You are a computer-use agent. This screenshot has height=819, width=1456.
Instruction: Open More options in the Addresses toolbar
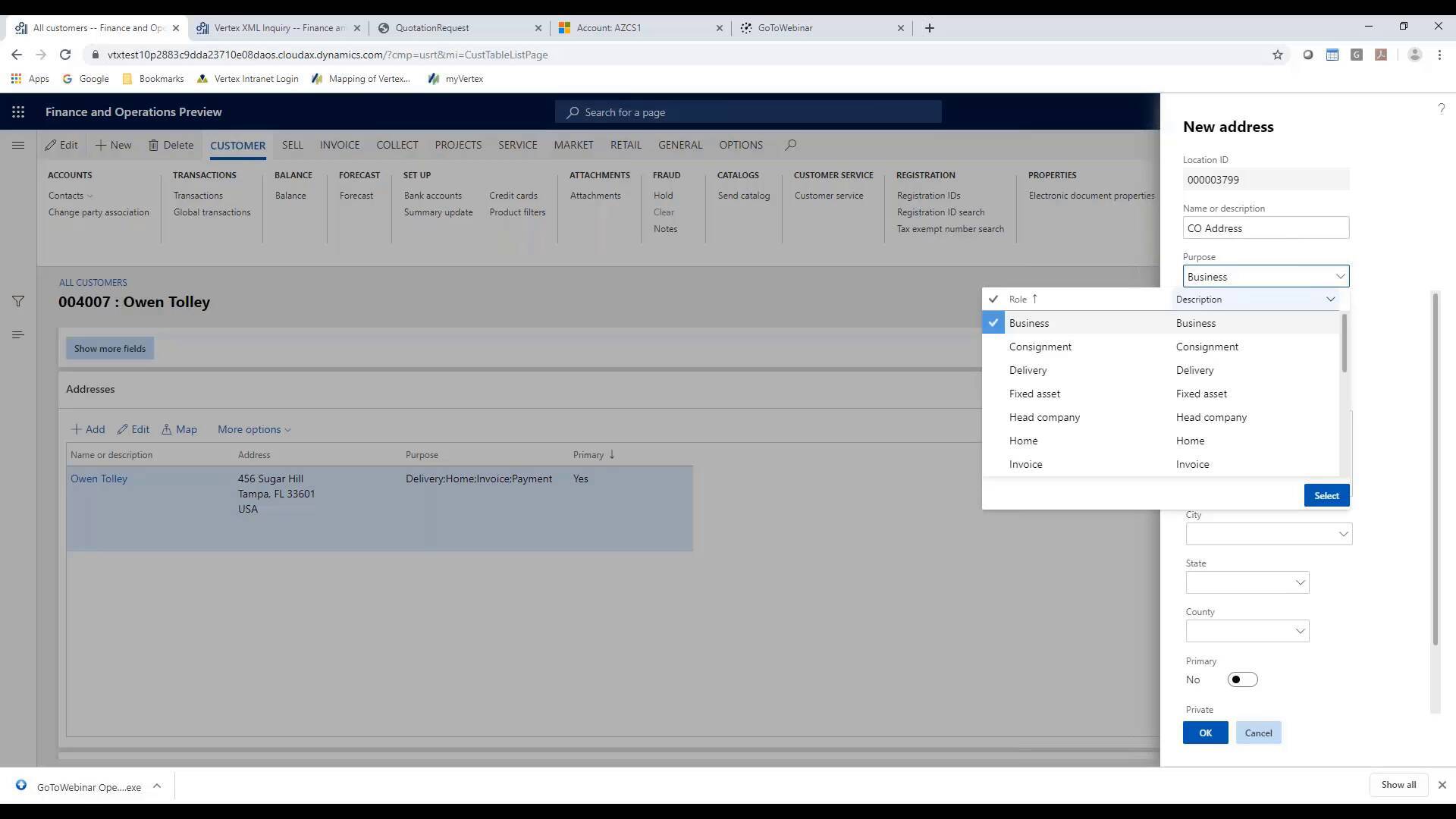253,429
